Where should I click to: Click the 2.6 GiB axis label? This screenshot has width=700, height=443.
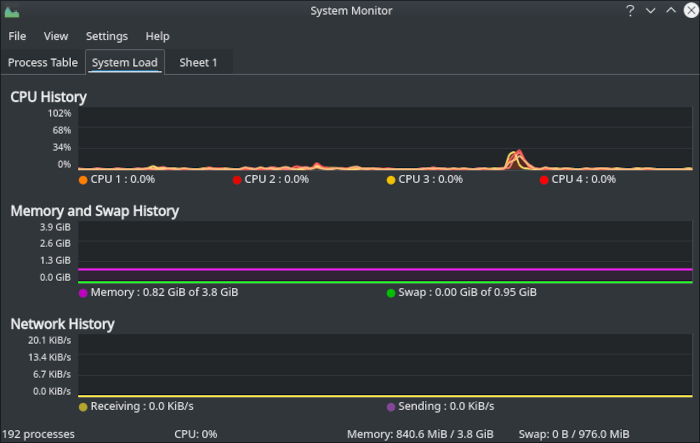click(55, 243)
